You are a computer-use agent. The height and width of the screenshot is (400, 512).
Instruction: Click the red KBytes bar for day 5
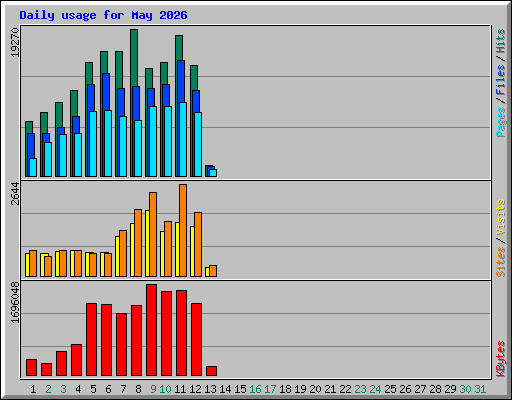coord(91,340)
